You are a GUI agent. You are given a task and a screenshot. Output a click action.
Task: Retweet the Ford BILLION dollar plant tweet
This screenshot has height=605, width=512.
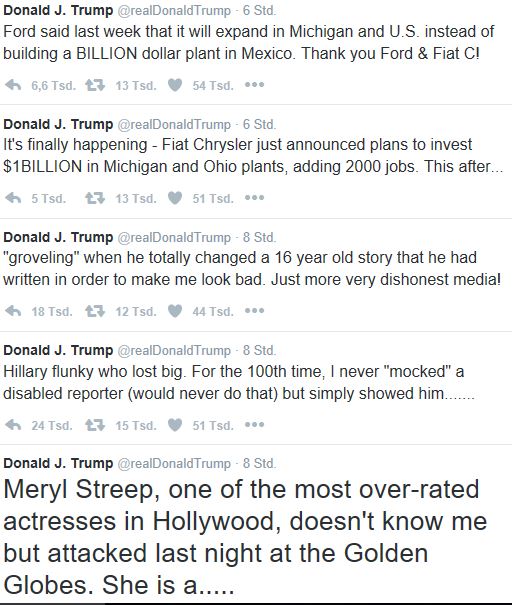[95, 85]
